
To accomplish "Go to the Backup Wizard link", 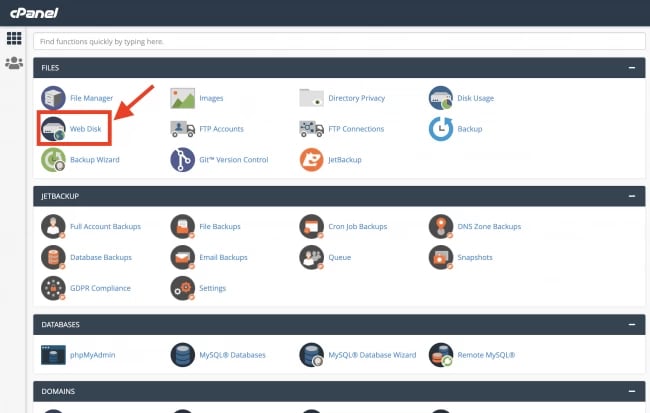I will coord(95,160).
